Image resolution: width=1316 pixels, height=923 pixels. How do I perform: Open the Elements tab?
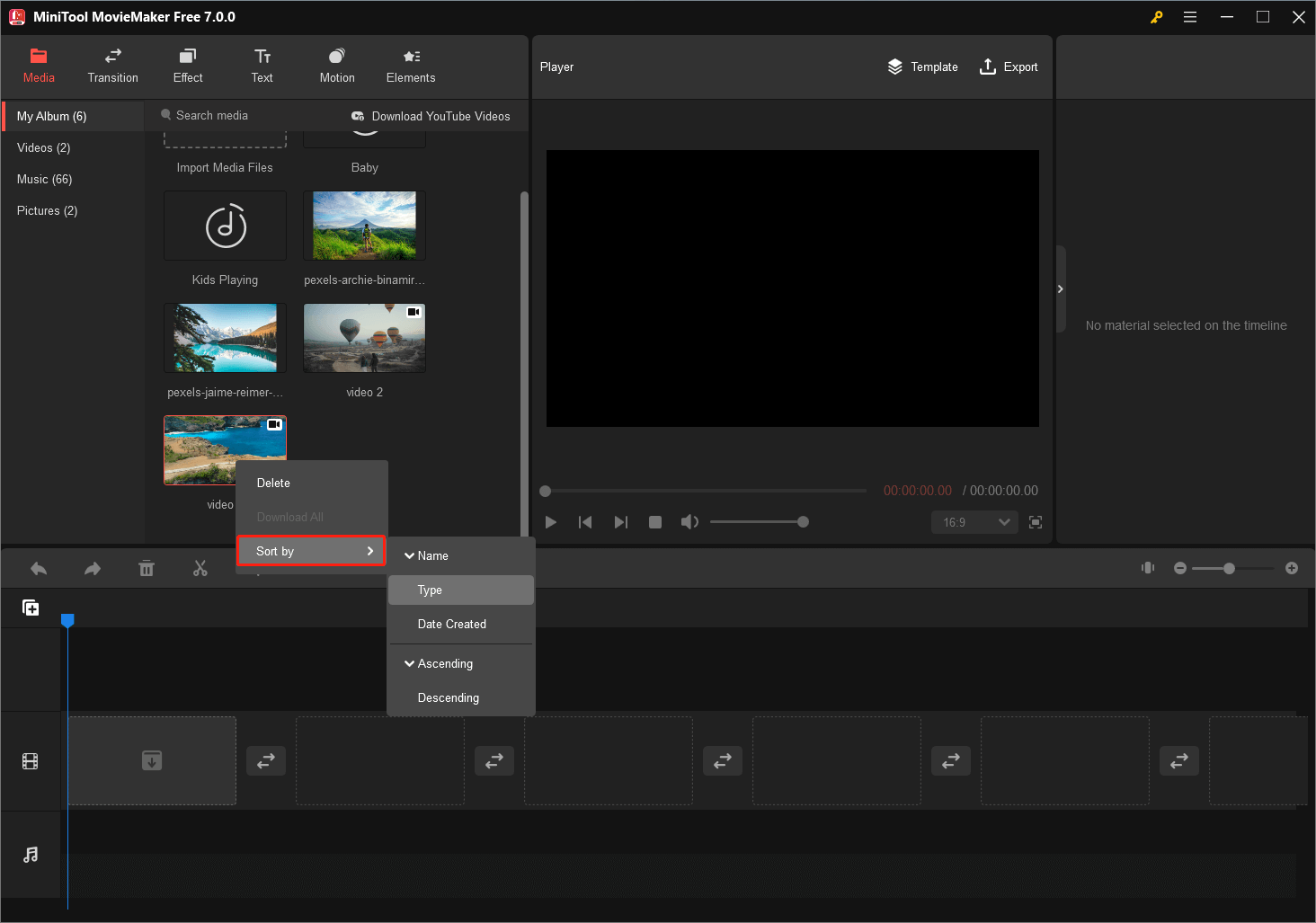pyautogui.click(x=411, y=67)
